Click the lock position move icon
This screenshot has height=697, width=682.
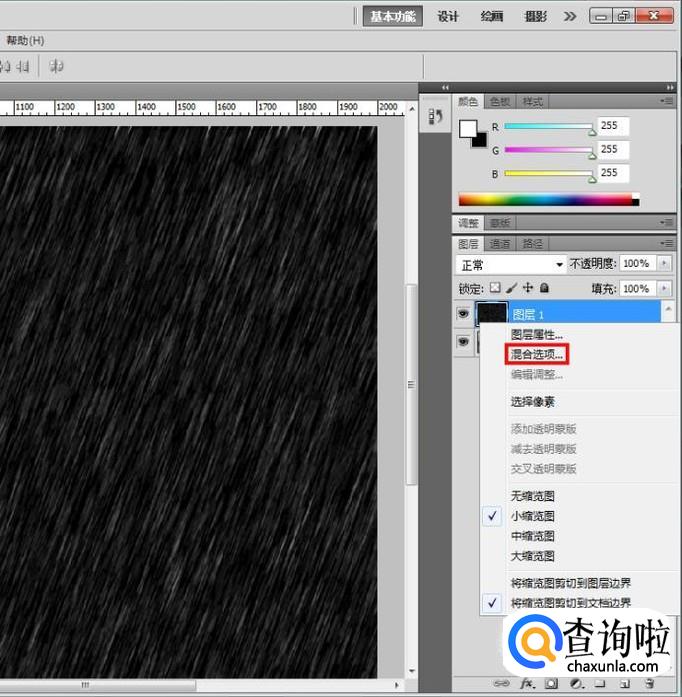[528, 288]
